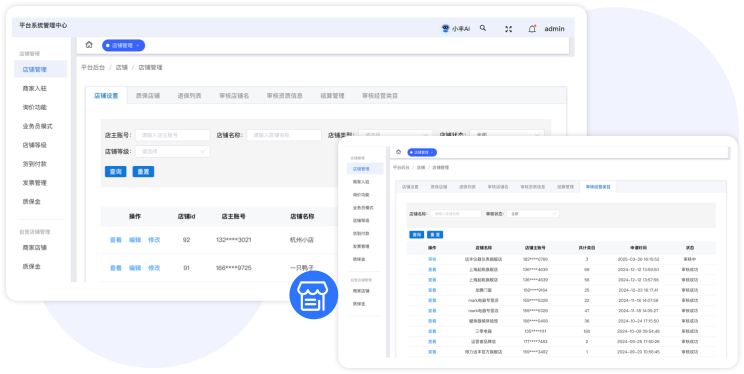The width and height of the screenshot is (744, 374).
Task: Open the 店铺状态 dropdown
Action: click(507, 135)
